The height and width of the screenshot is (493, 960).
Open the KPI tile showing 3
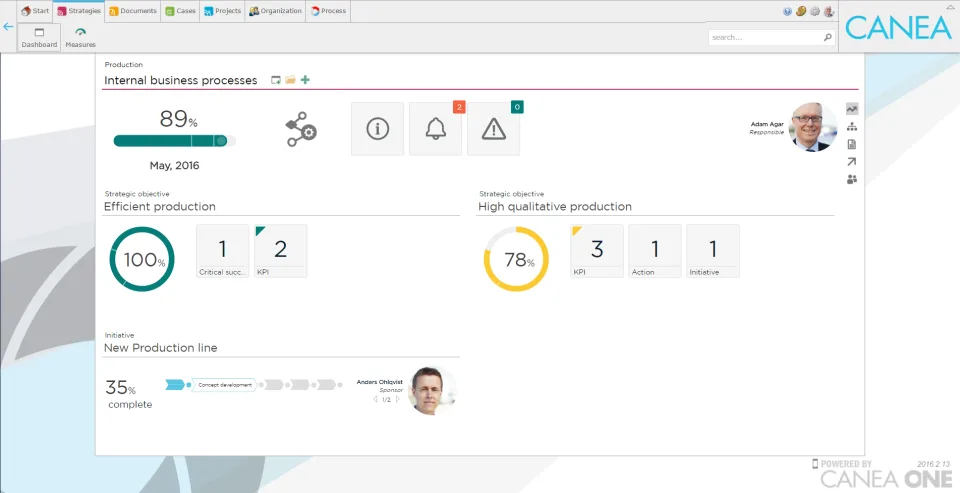tap(597, 251)
